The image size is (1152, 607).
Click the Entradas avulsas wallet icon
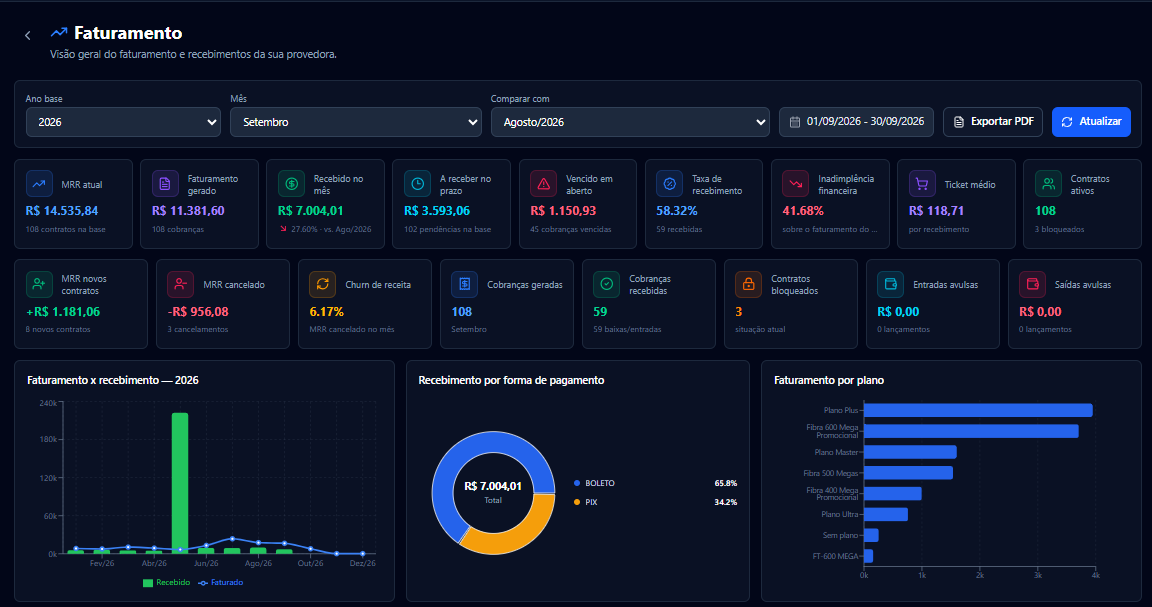click(x=890, y=284)
